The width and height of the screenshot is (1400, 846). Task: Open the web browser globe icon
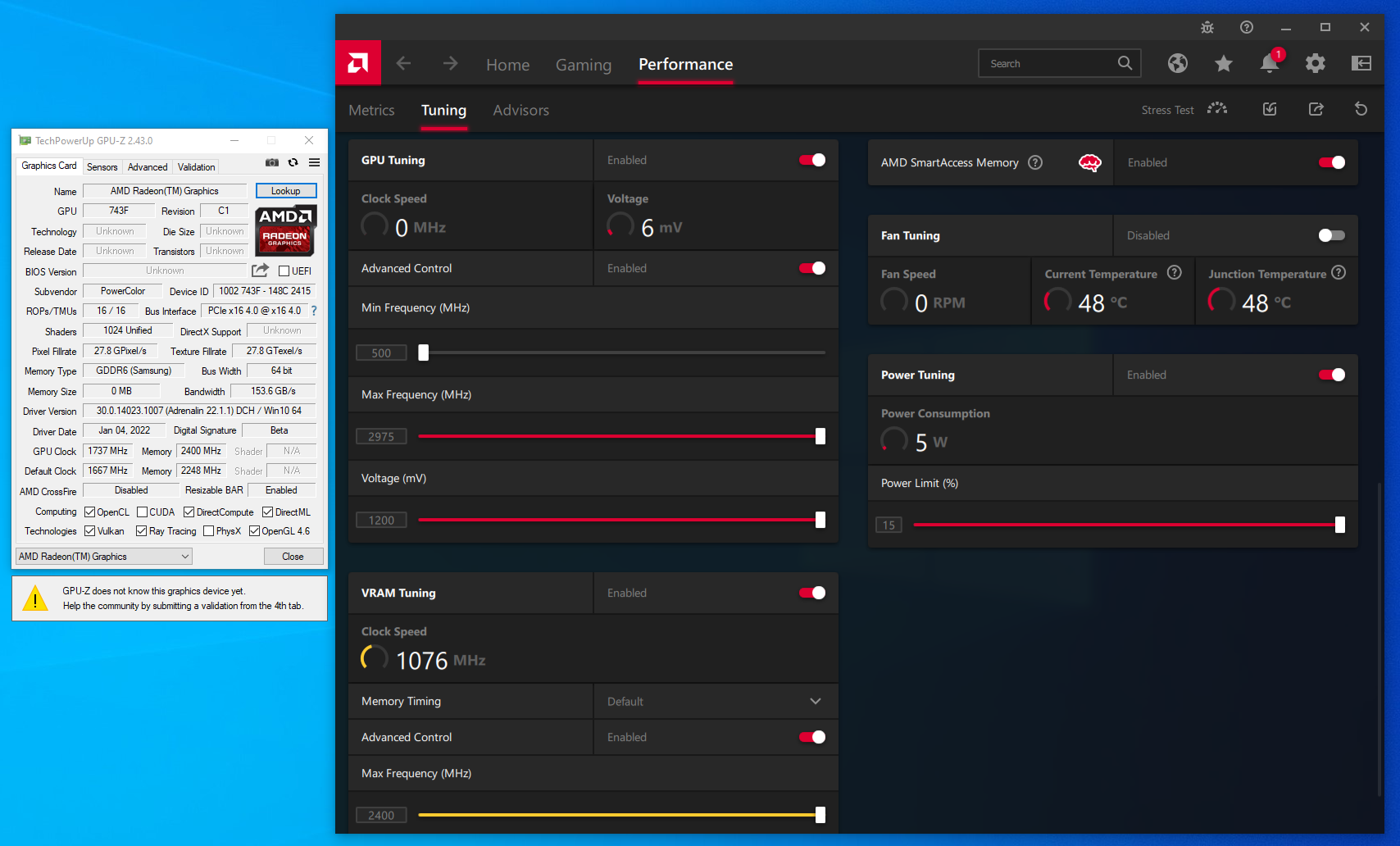point(1178,63)
